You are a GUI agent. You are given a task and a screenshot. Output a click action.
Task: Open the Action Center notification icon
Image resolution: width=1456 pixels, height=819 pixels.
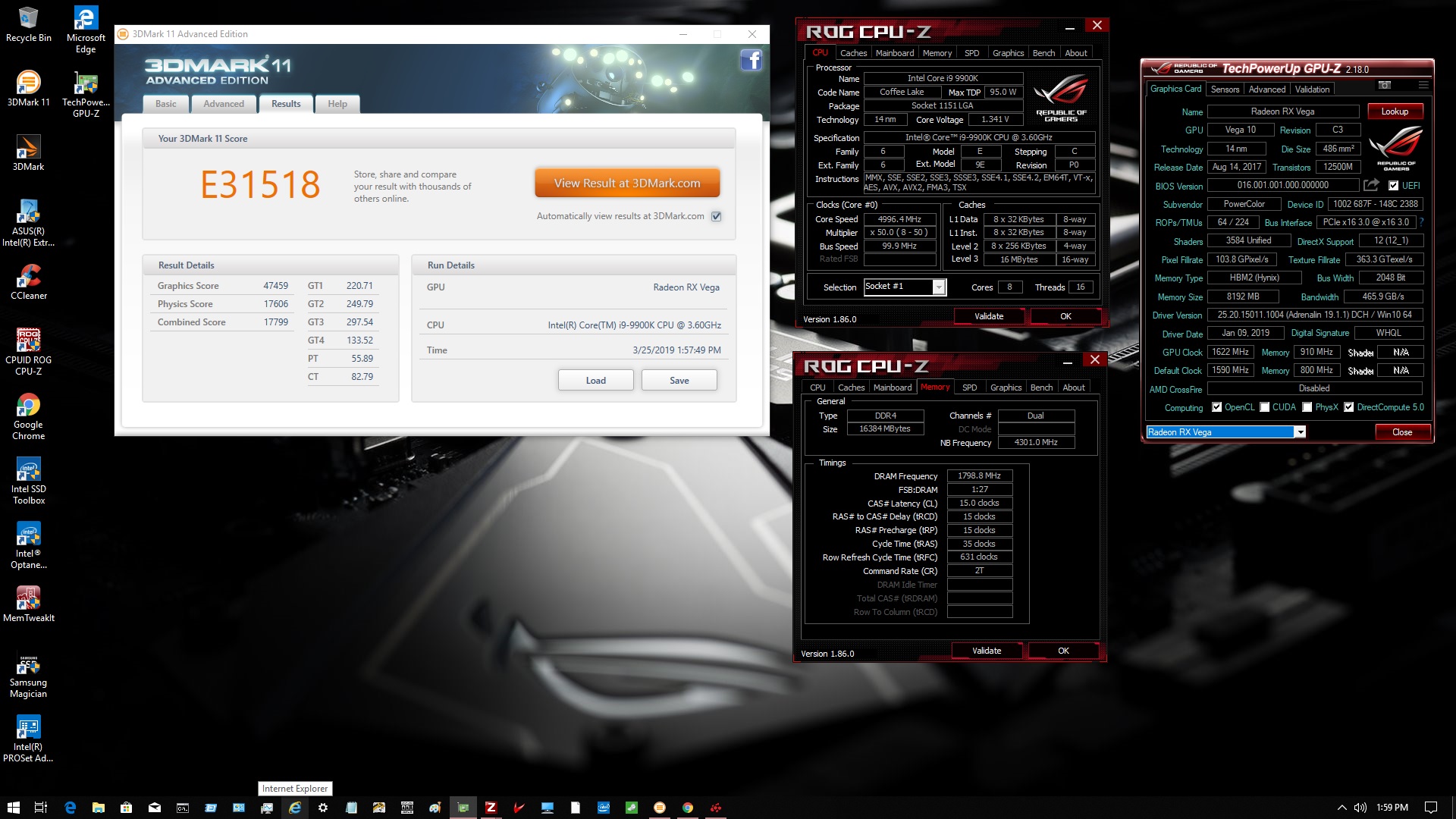[x=1431, y=808]
